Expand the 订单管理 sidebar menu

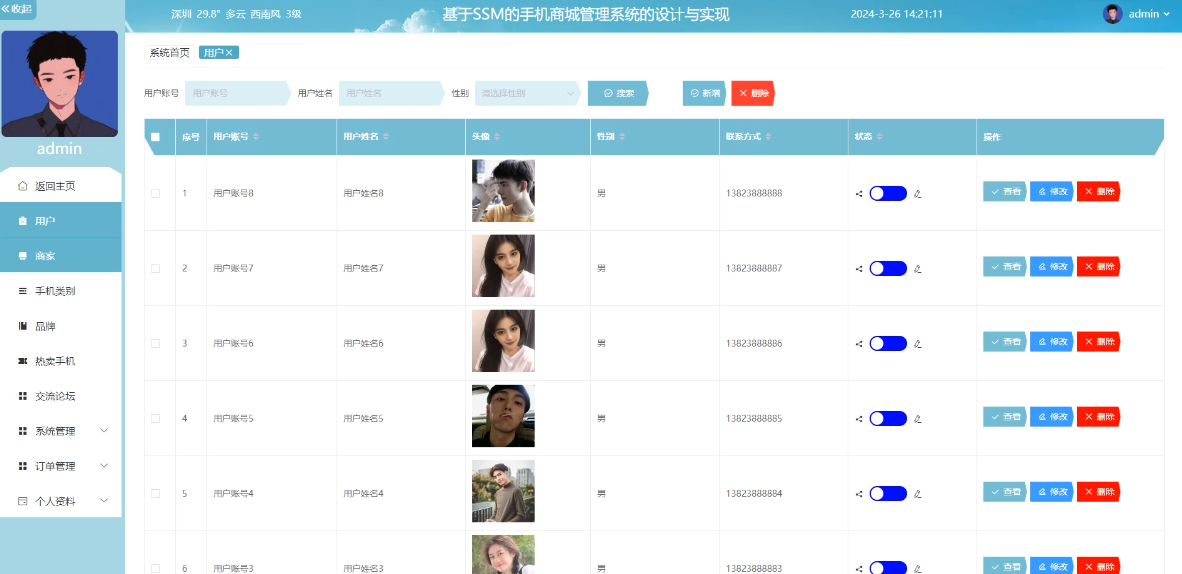click(x=60, y=466)
